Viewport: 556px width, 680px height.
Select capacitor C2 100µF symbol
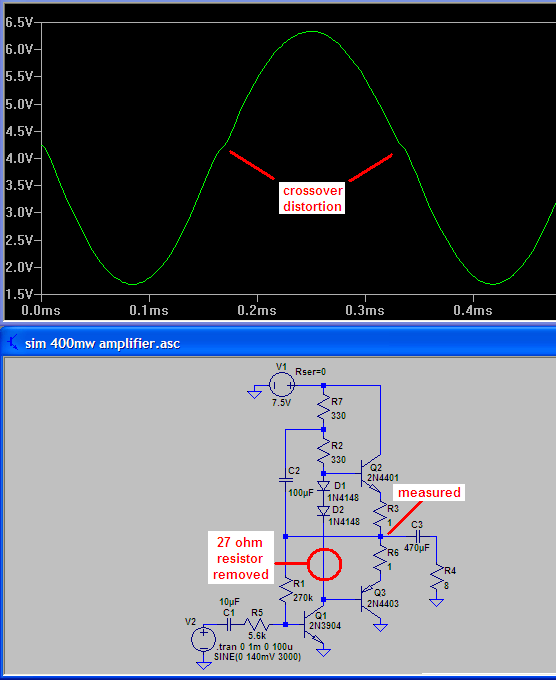tap(285, 480)
